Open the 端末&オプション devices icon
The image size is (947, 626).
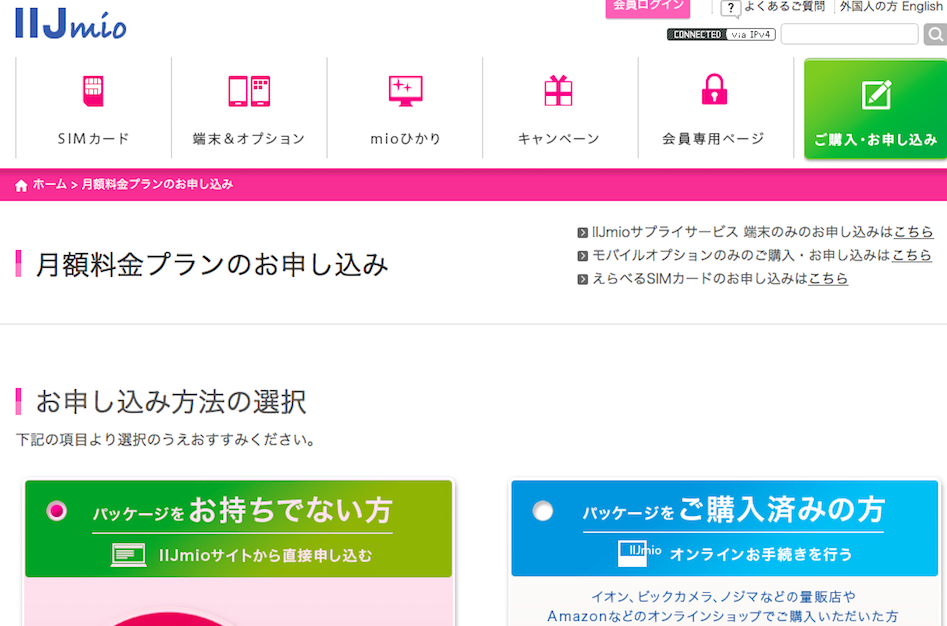(x=249, y=91)
